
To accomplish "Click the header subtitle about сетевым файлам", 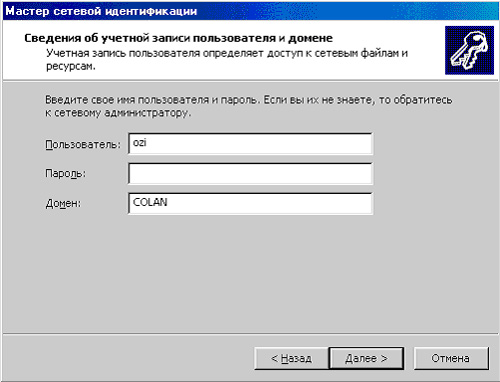I will coord(227,59).
